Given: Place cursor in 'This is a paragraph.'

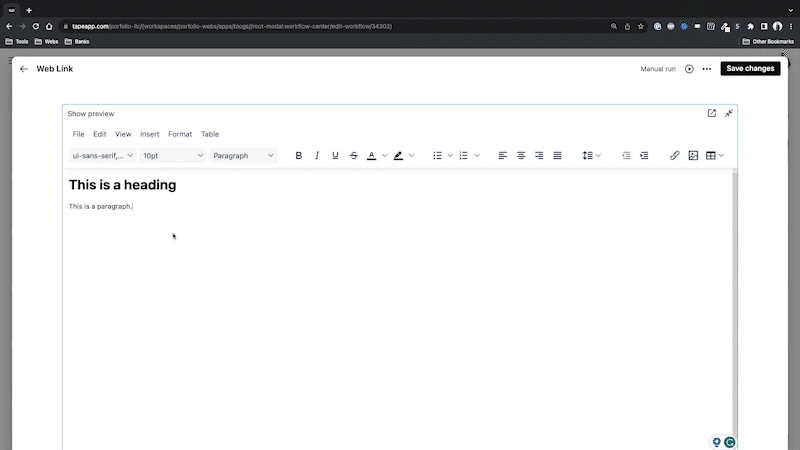Looking at the screenshot, I should 101,206.
